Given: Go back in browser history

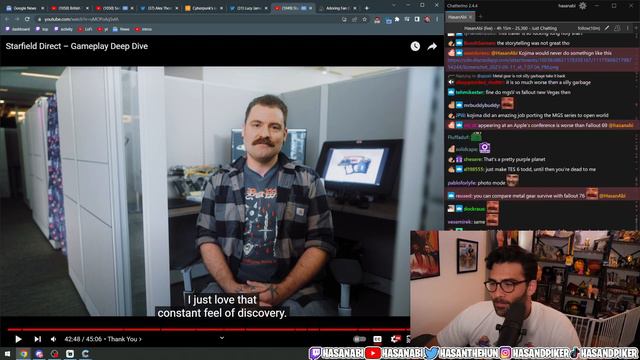Looking at the screenshot, I should (7, 19).
